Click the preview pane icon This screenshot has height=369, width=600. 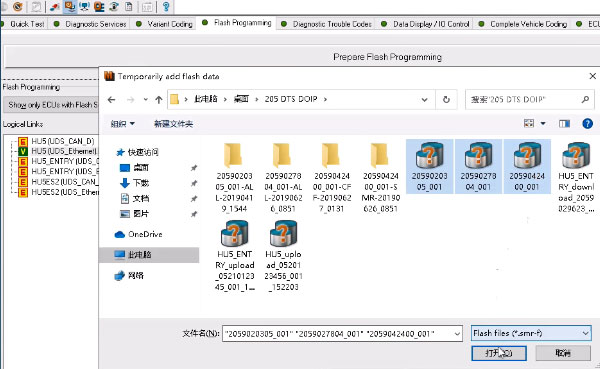pos(564,124)
